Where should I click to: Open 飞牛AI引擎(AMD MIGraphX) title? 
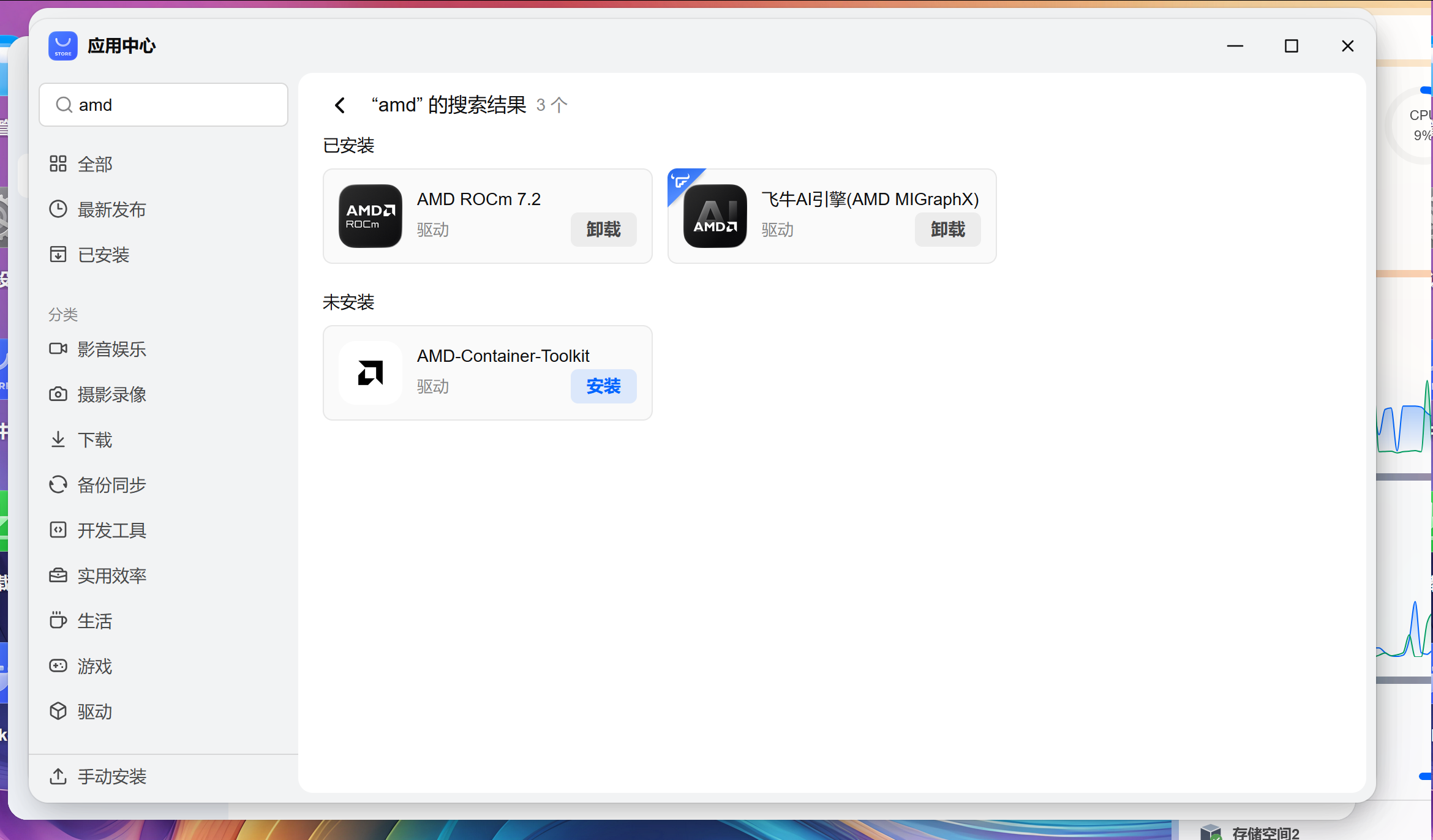[x=870, y=200]
